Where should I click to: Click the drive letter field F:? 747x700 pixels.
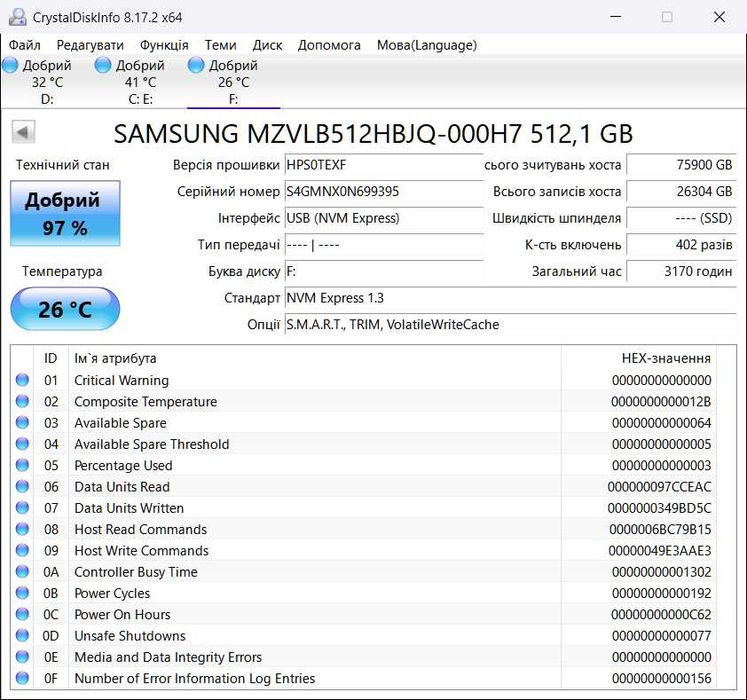tap(384, 272)
